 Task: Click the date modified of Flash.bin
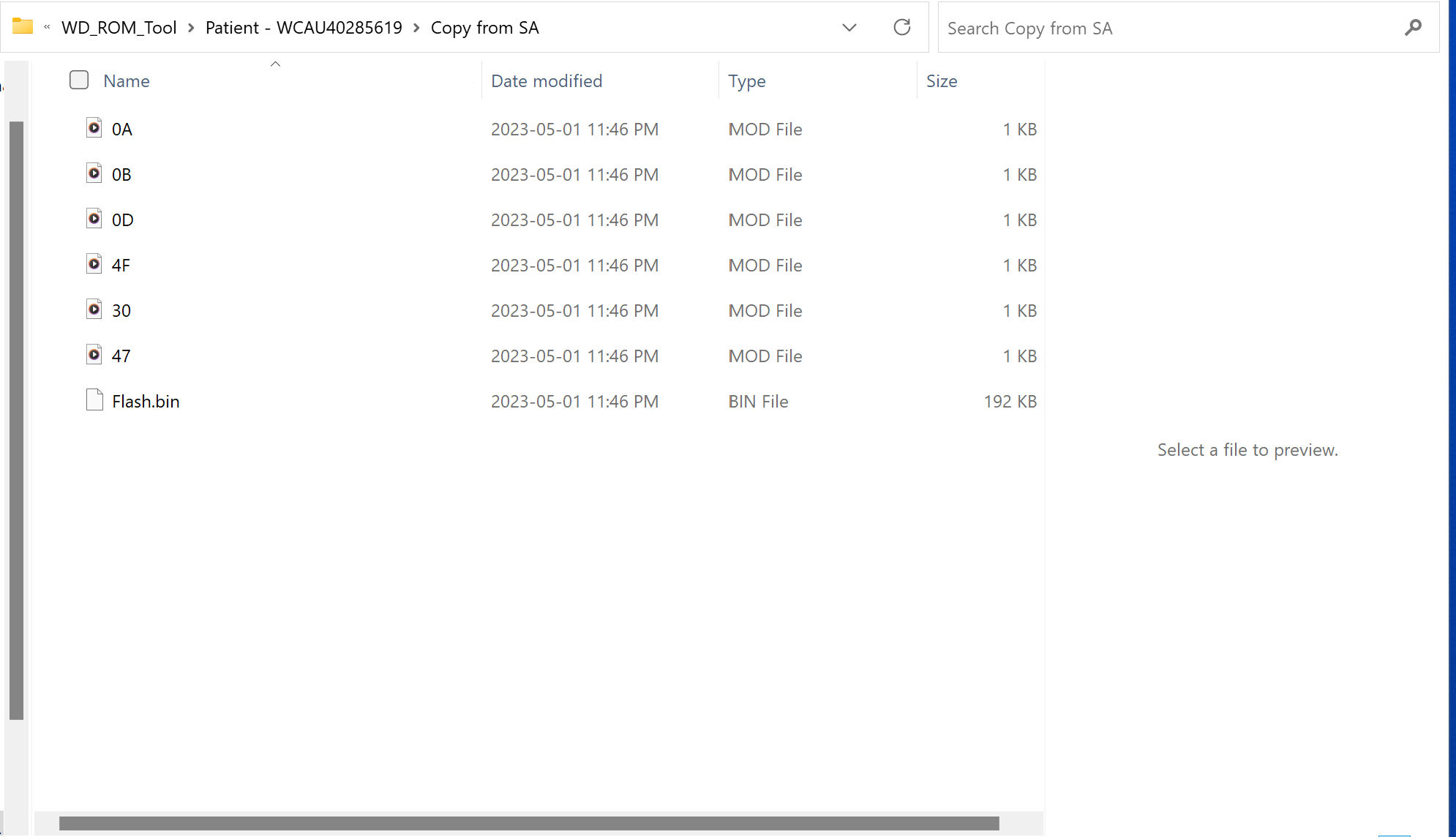pos(574,402)
